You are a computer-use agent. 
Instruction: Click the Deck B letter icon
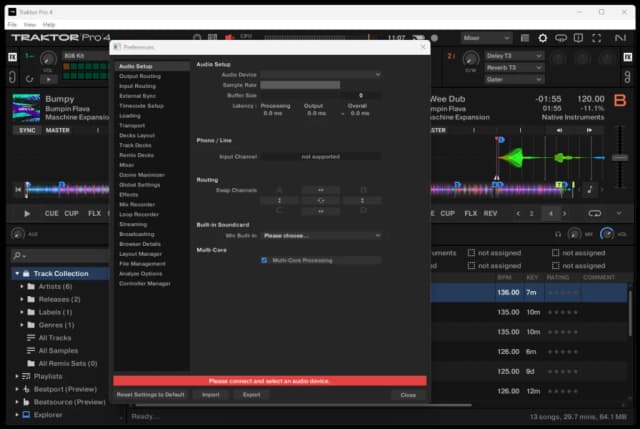[x=620, y=100]
